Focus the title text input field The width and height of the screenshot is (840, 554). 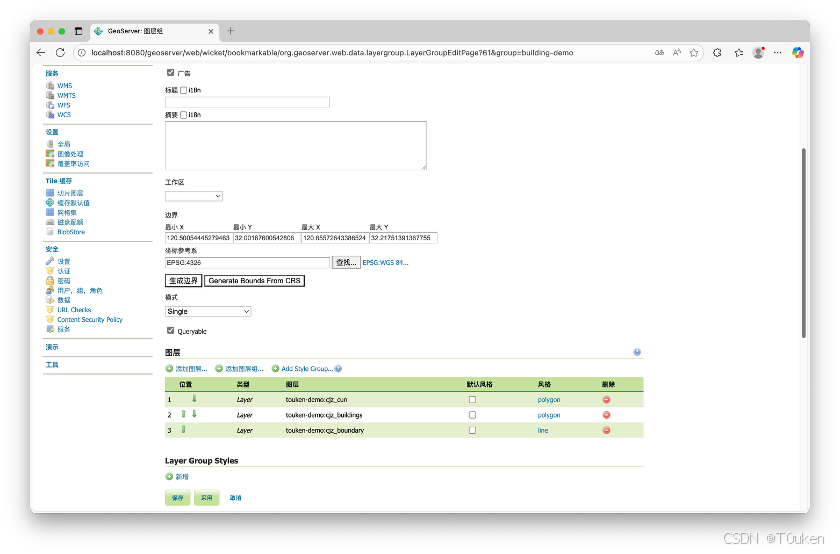coord(248,102)
